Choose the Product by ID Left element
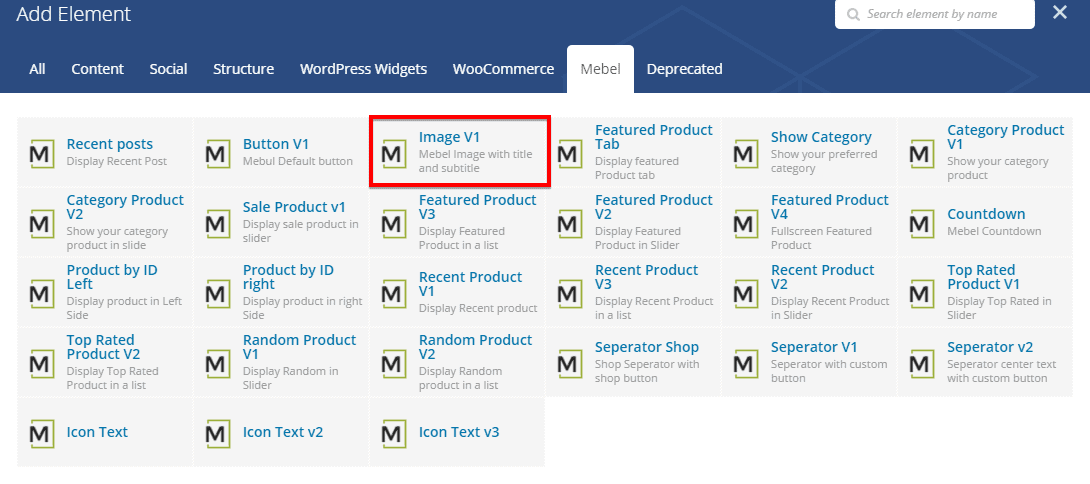Image resolution: width=1090 pixels, height=484 pixels. 112,277
